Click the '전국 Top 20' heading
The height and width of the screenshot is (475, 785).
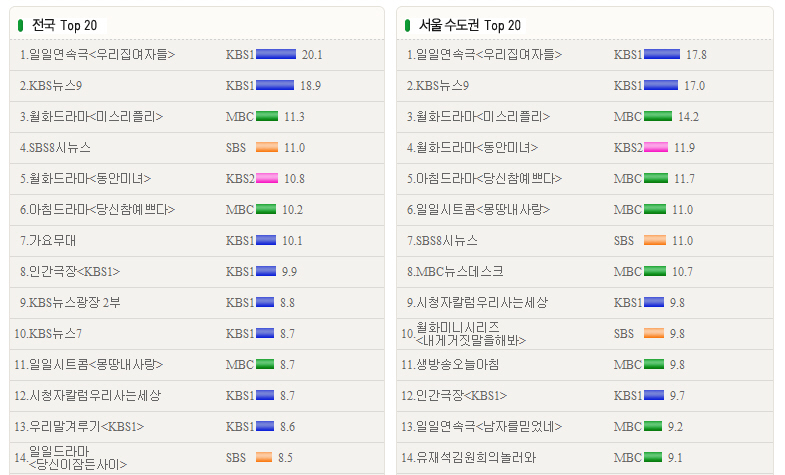[x=65, y=25]
